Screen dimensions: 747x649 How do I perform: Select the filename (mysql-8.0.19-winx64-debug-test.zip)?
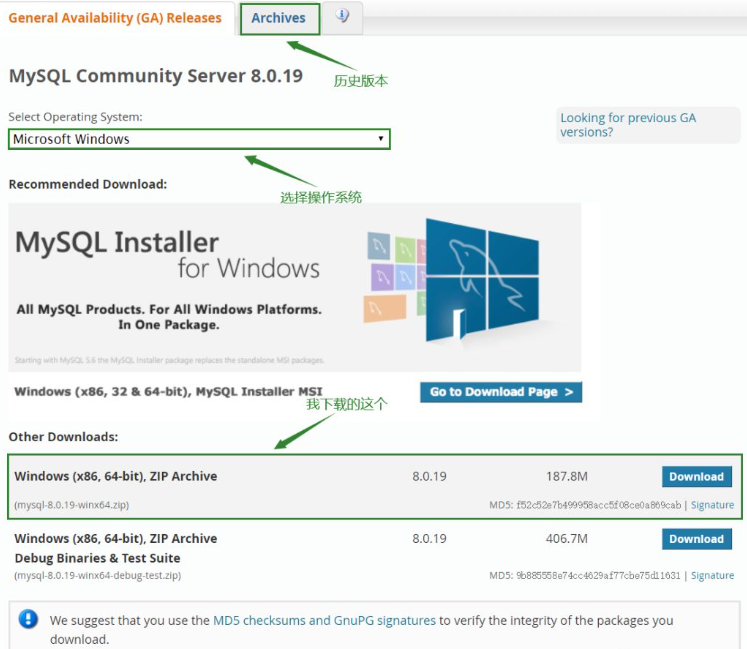click(x=98, y=576)
